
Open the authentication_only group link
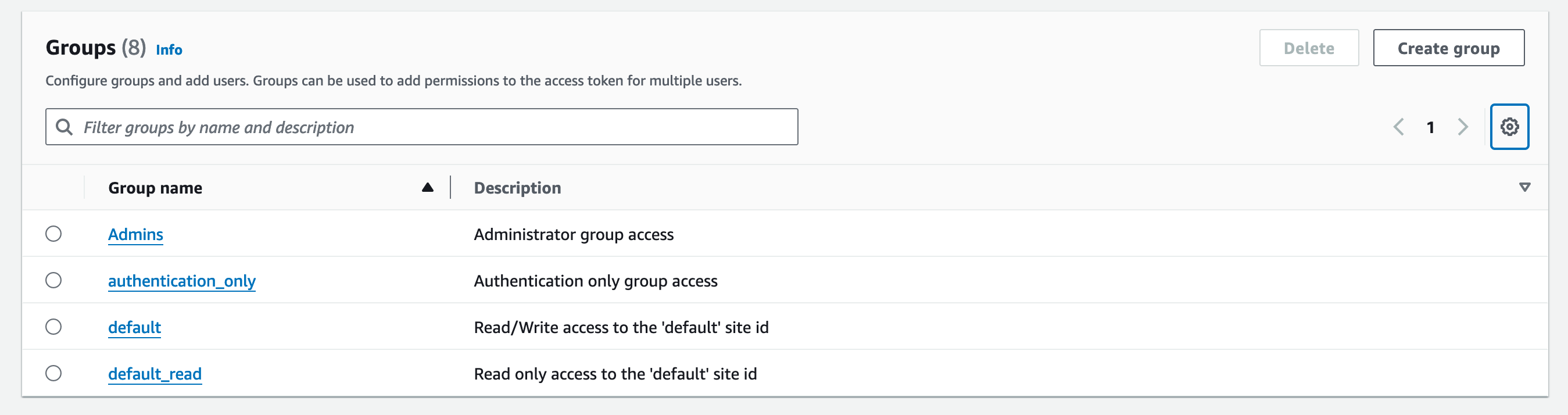click(x=181, y=281)
